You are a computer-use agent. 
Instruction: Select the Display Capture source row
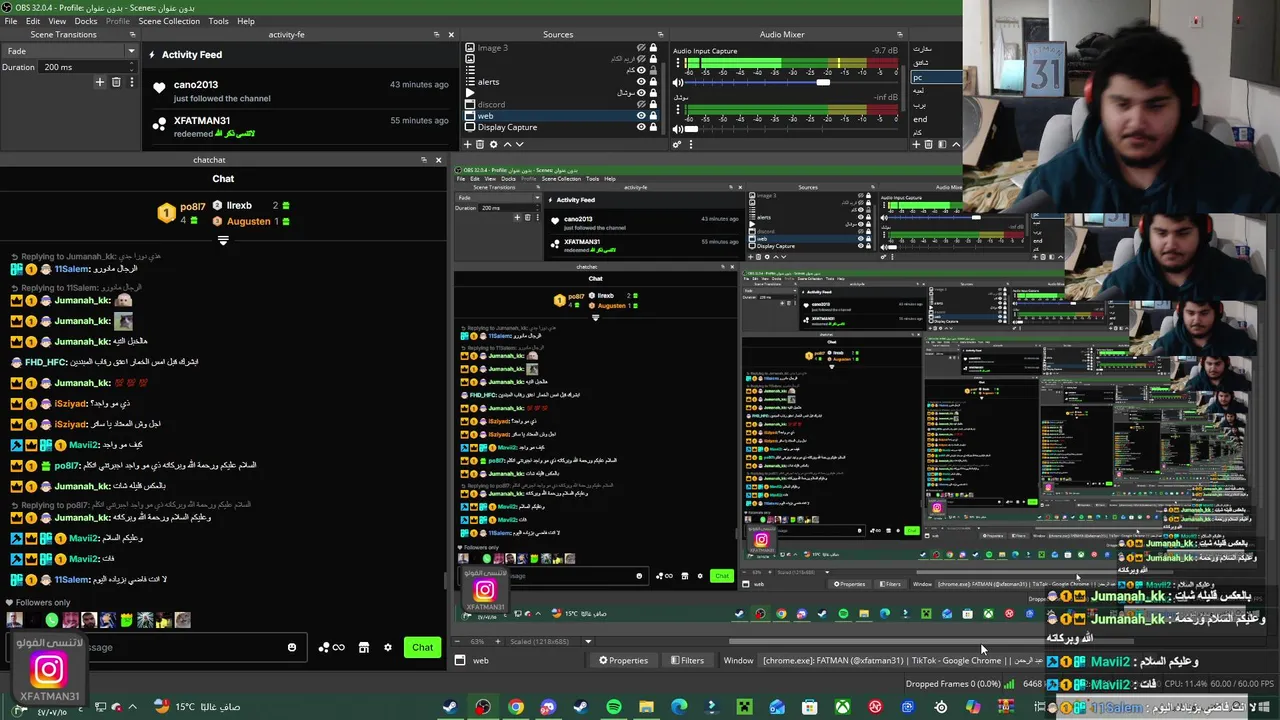pos(560,127)
